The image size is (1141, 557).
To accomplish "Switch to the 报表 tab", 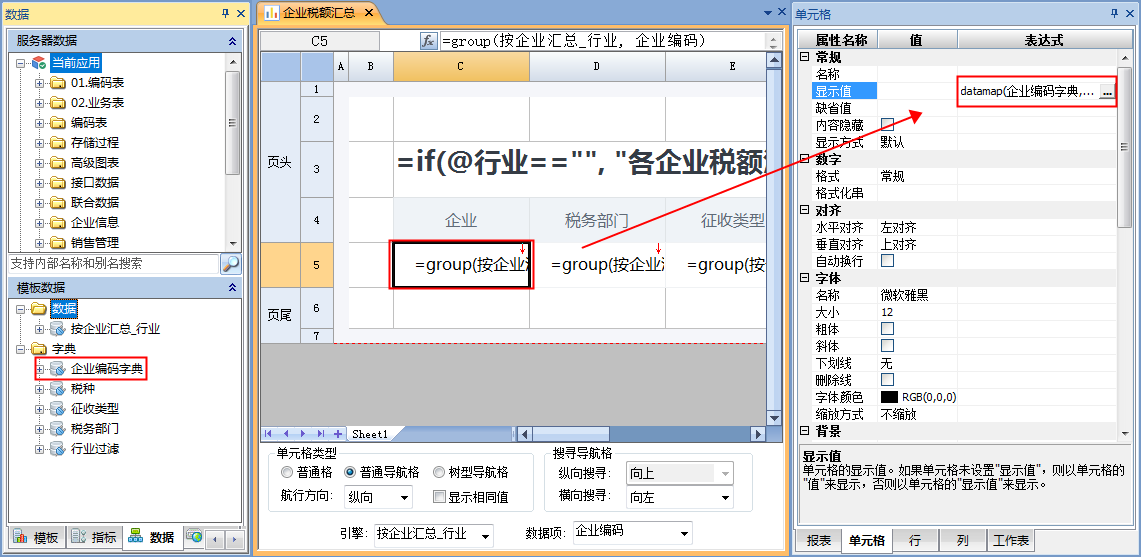I will (818, 541).
